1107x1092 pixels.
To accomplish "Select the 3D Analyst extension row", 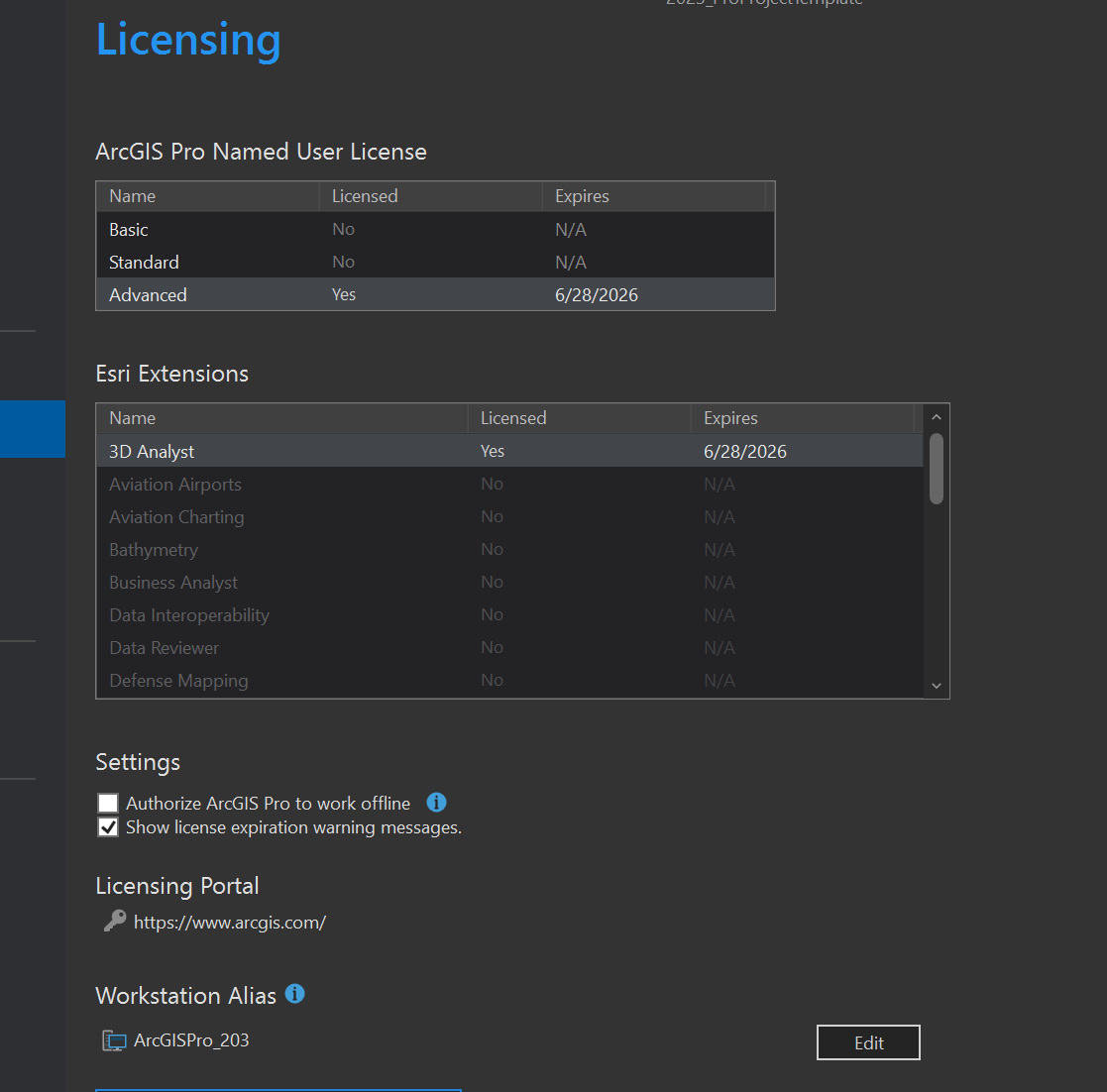I will click(509, 451).
